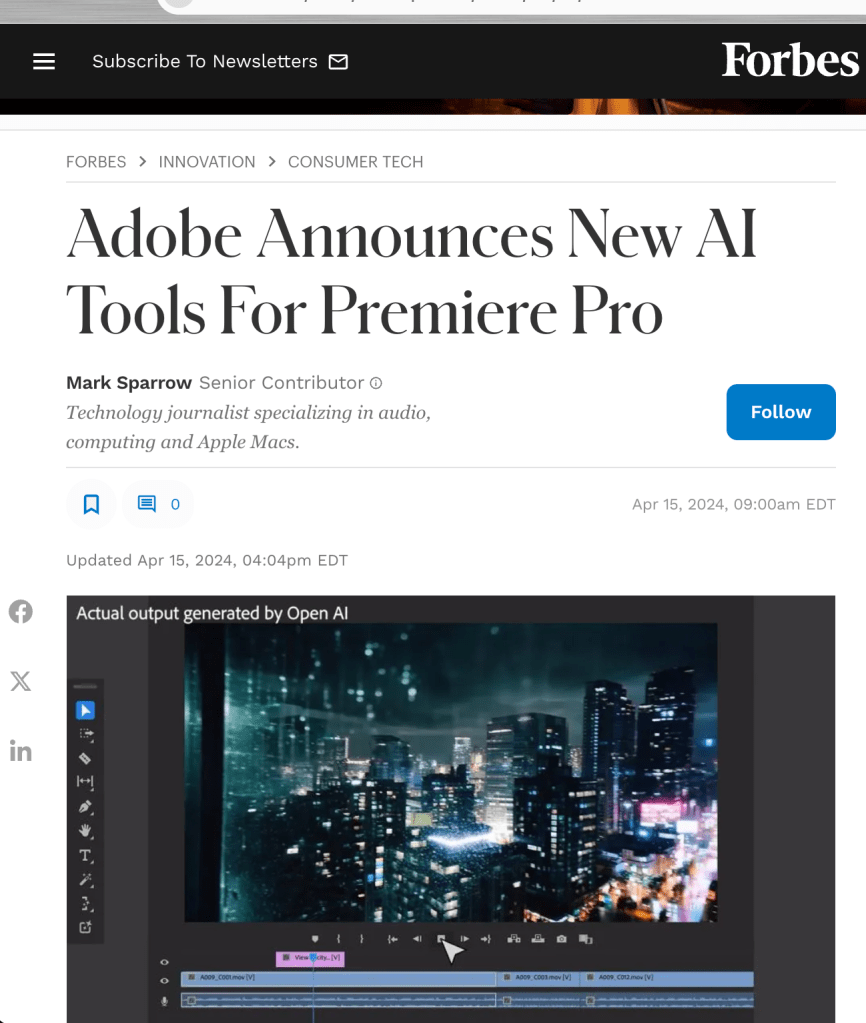
Task: Share article on LinkedIn
Action: point(20,751)
